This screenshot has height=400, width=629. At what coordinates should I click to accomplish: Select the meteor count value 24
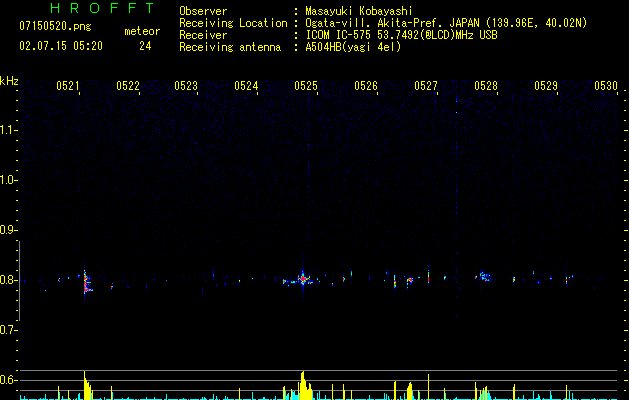click(x=145, y=46)
